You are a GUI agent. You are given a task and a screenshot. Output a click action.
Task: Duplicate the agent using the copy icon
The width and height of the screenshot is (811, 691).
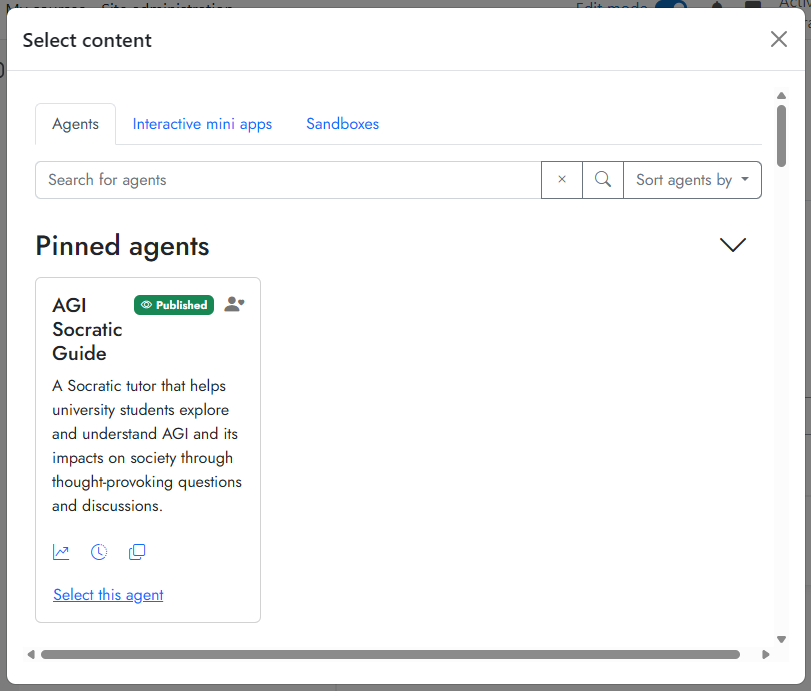tap(137, 552)
